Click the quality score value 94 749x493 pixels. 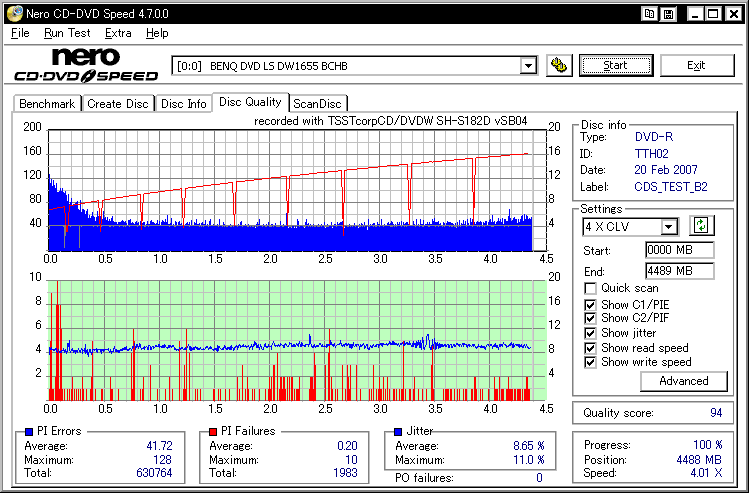click(x=716, y=413)
